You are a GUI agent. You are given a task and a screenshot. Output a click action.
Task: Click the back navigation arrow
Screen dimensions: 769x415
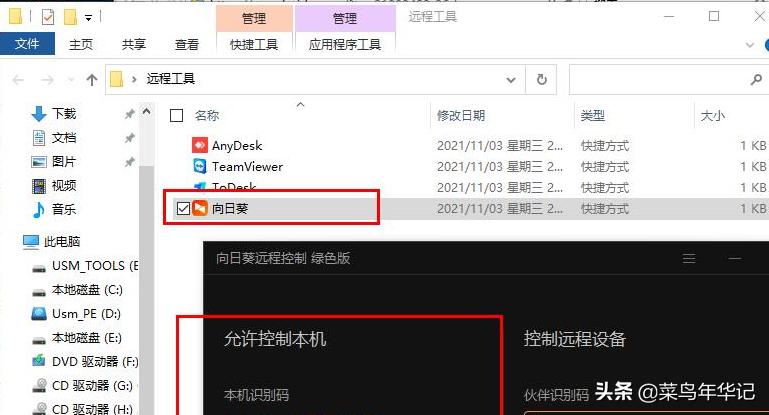pyautogui.click(x=18, y=79)
